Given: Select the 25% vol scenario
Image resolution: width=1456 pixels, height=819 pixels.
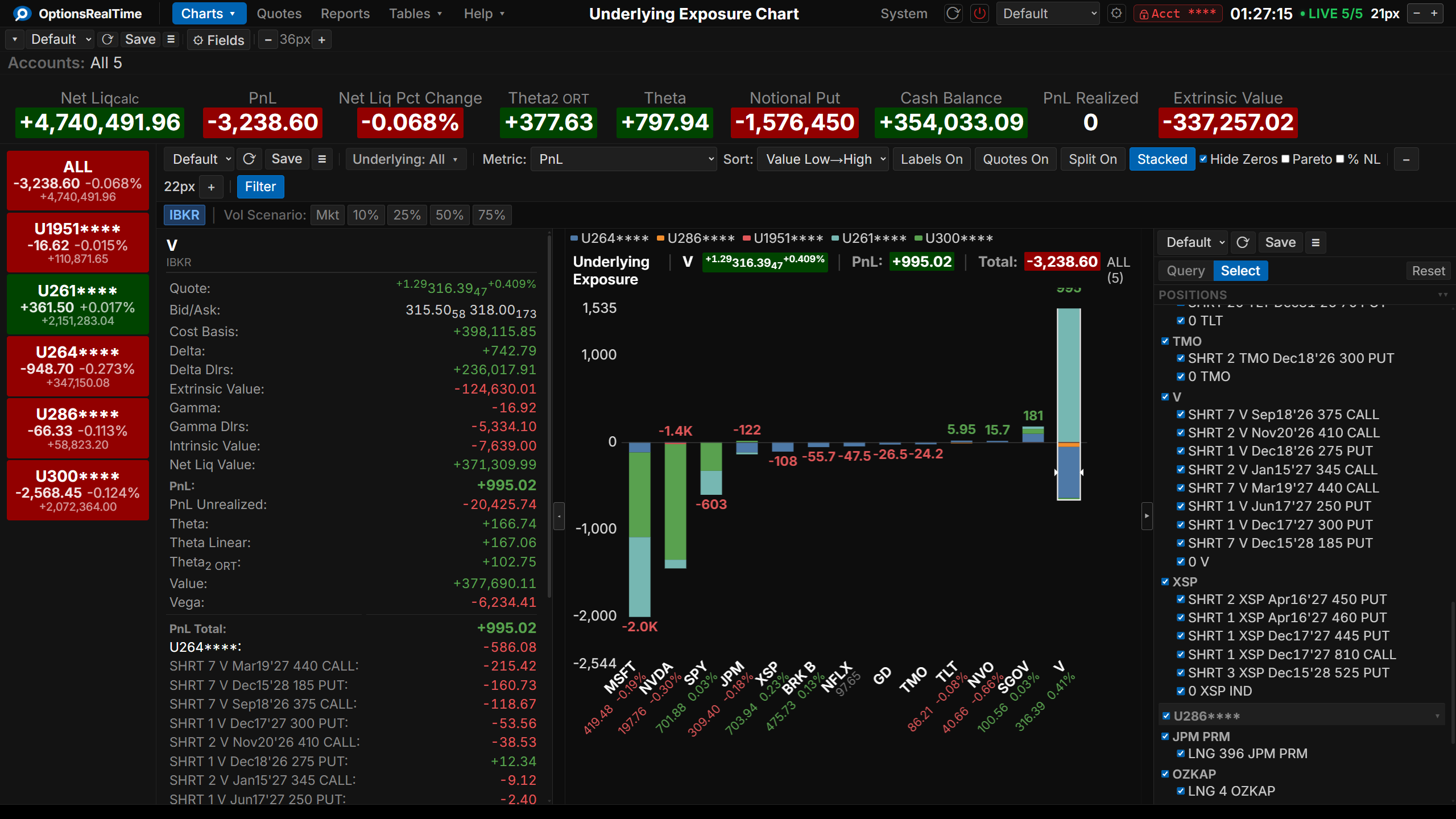Looking at the screenshot, I should coord(407,215).
